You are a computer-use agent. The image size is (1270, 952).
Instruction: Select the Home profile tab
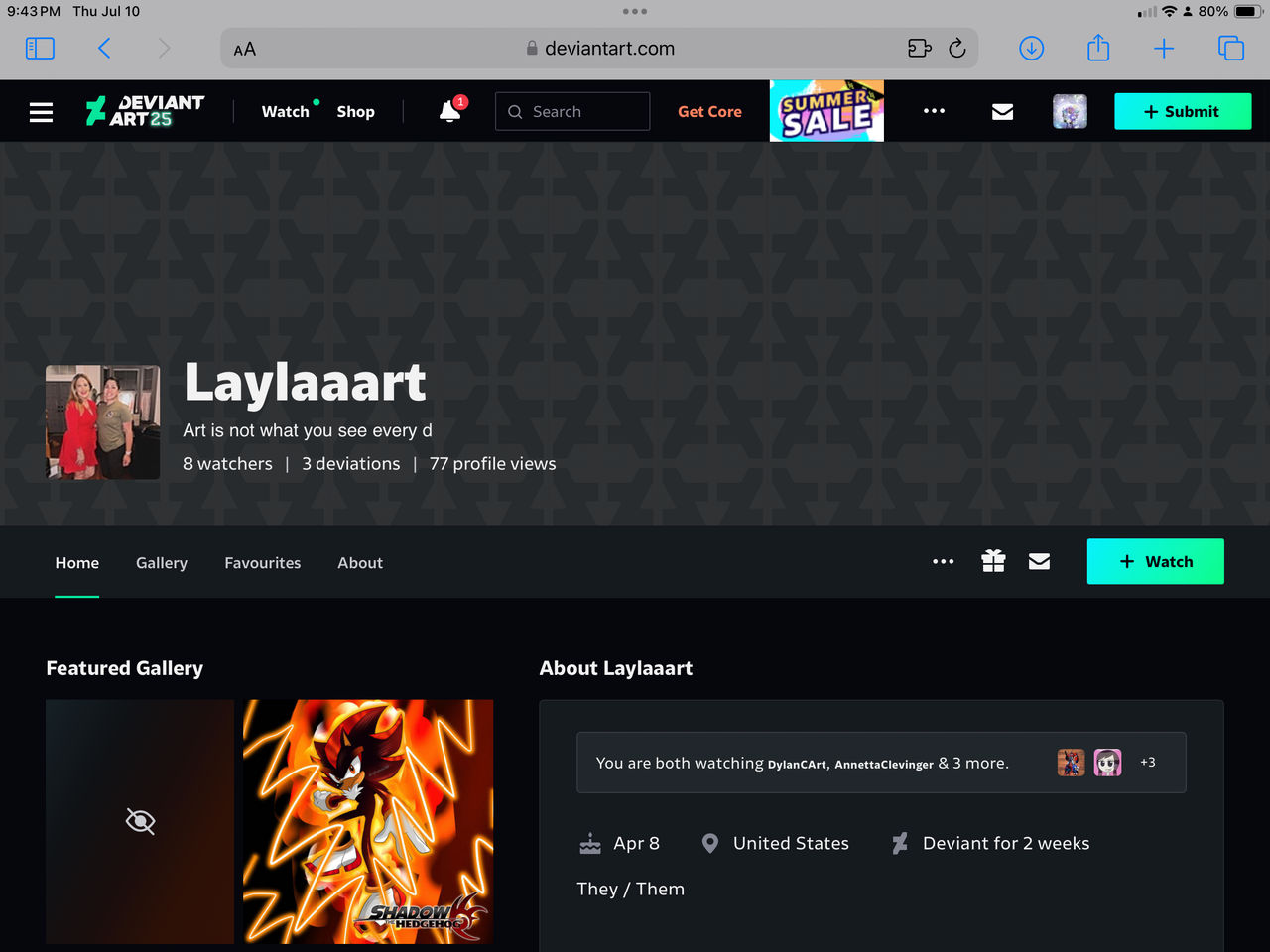pos(77,562)
